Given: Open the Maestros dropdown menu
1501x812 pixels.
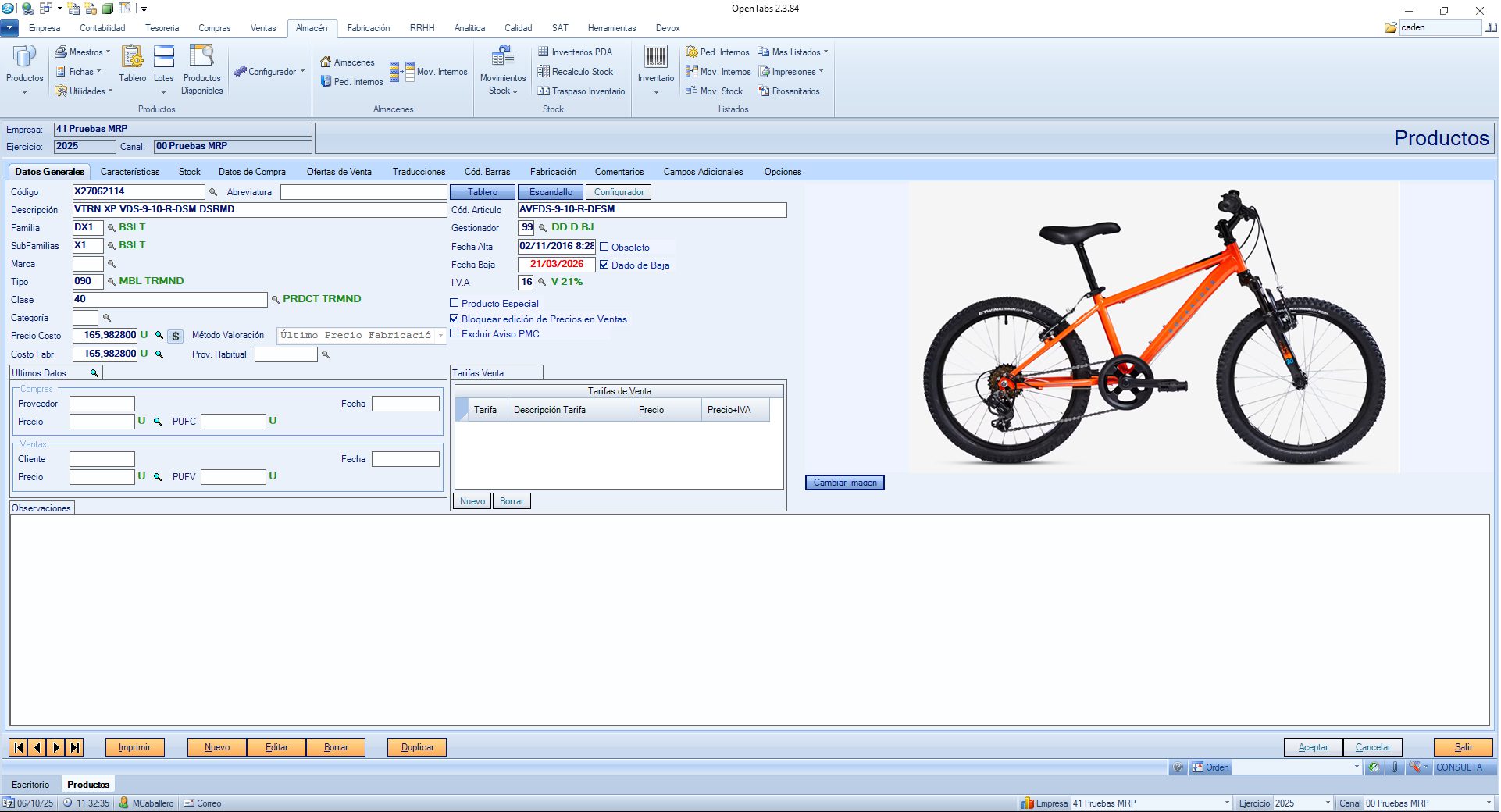Looking at the screenshot, I should tap(83, 52).
